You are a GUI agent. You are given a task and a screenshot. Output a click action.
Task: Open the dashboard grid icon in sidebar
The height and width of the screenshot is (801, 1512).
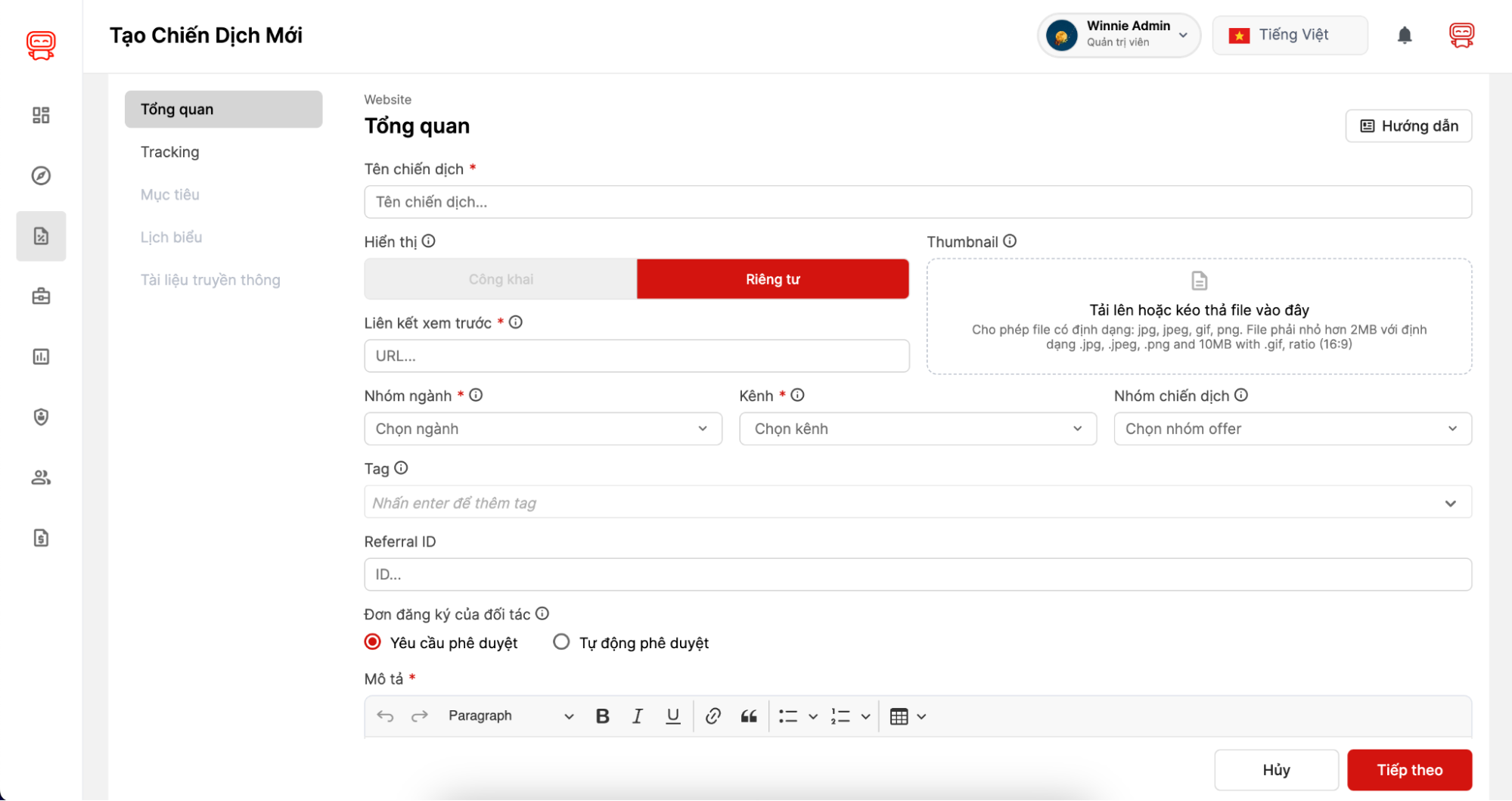pyautogui.click(x=41, y=115)
